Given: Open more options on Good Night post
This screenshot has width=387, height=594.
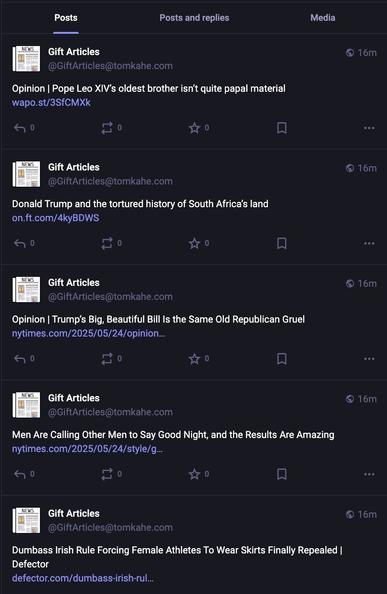Looking at the screenshot, I should coord(369,474).
